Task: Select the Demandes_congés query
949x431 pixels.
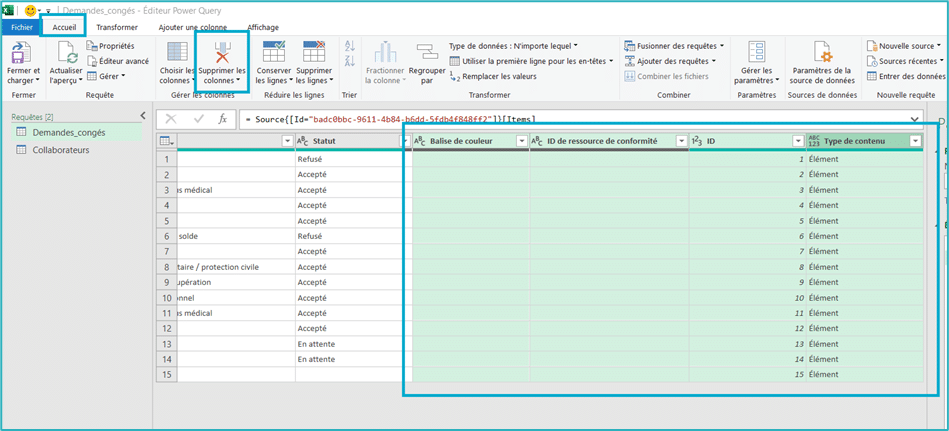Action: point(76,133)
